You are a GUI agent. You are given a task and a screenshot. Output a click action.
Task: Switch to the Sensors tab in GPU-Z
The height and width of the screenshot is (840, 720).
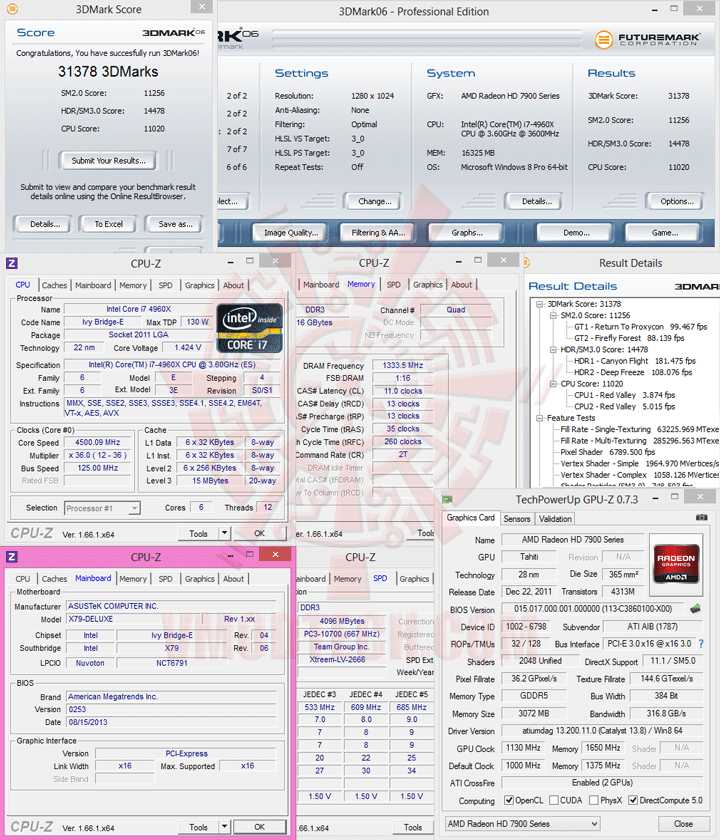[x=517, y=519]
